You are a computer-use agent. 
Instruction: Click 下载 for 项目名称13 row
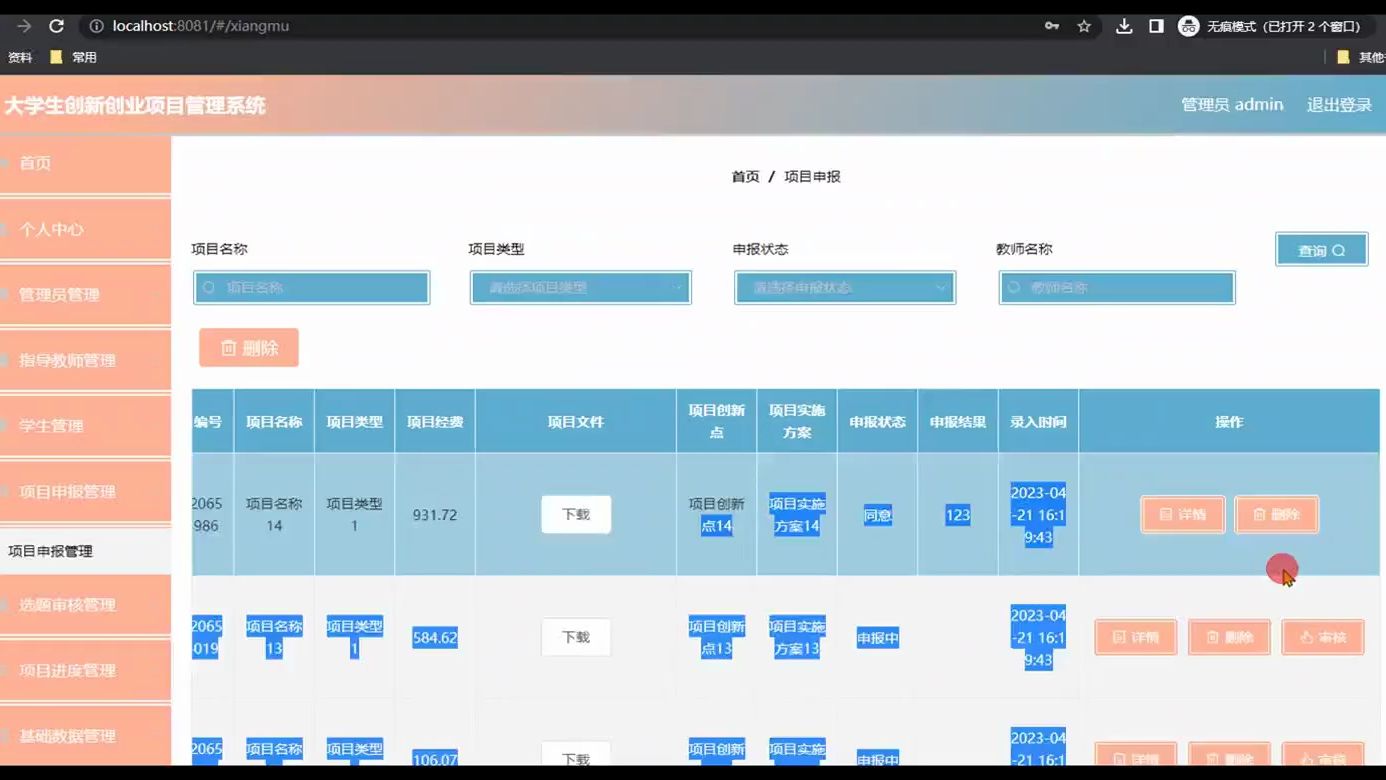tap(576, 637)
